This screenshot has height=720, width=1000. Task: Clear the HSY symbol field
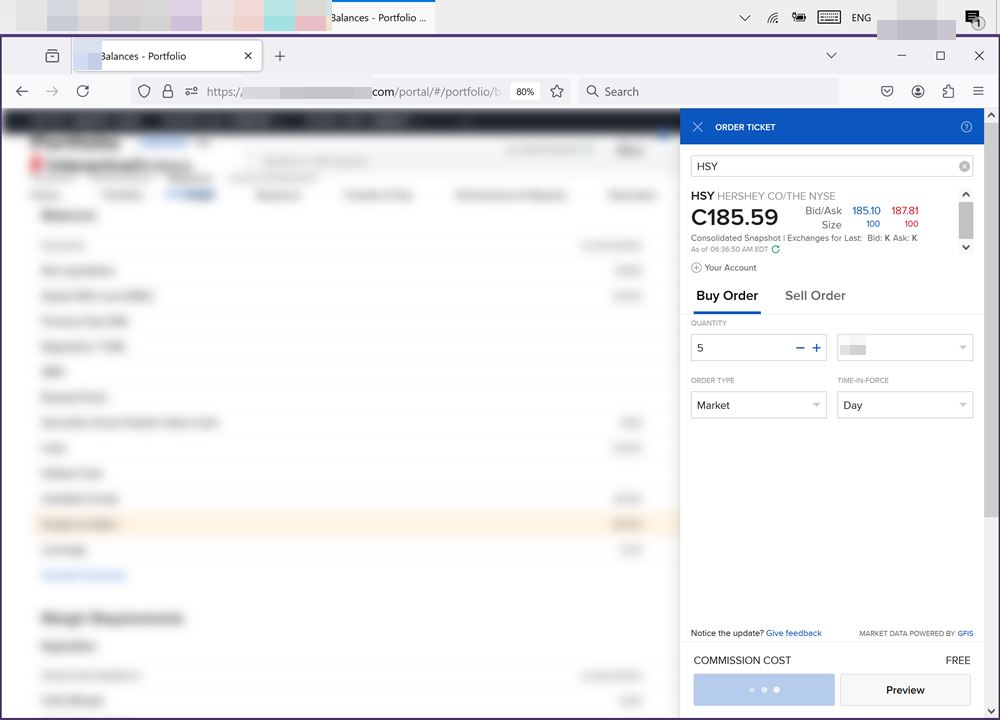click(x=964, y=166)
